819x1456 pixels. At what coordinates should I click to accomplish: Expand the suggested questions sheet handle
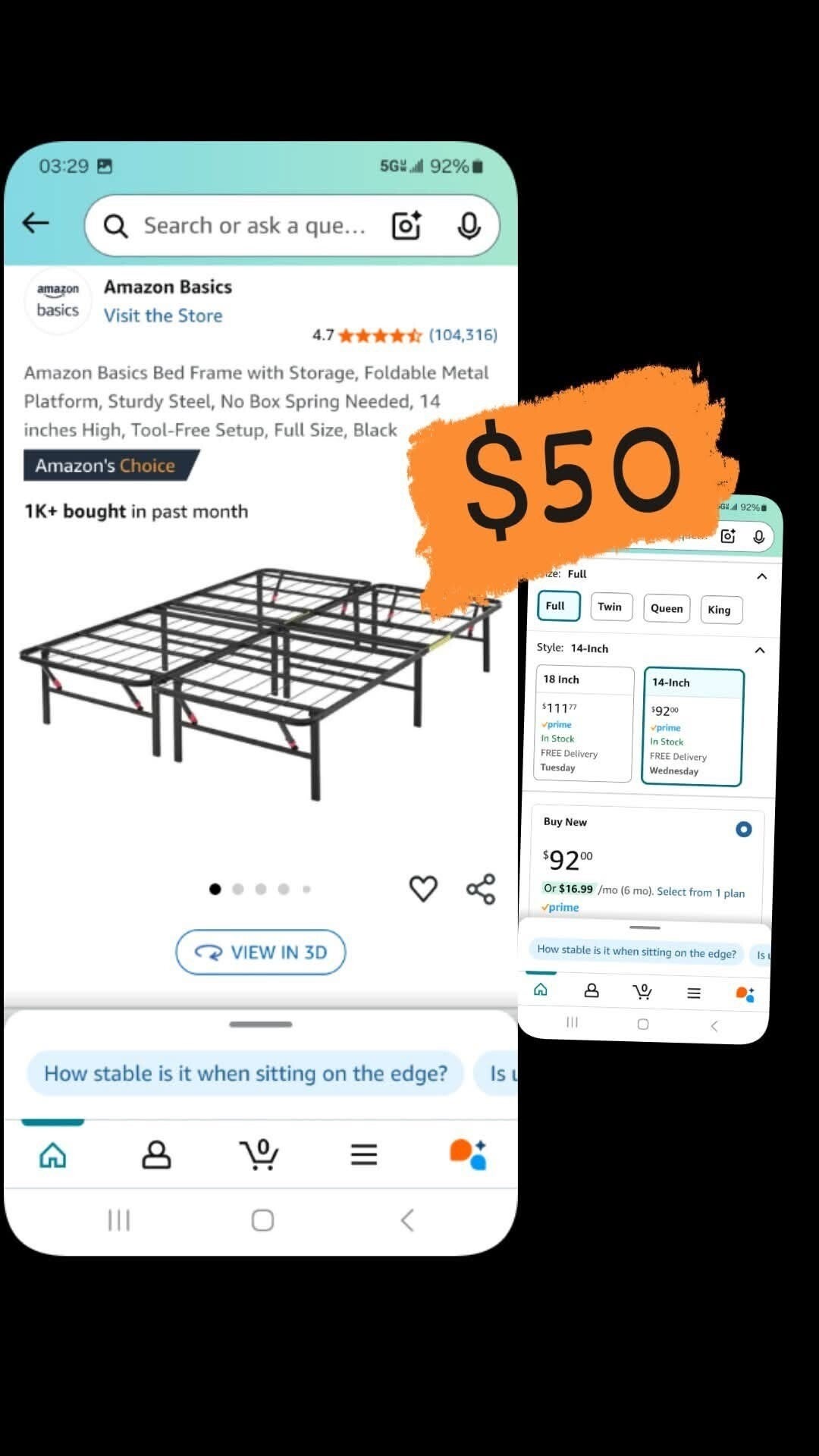(260, 1024)
